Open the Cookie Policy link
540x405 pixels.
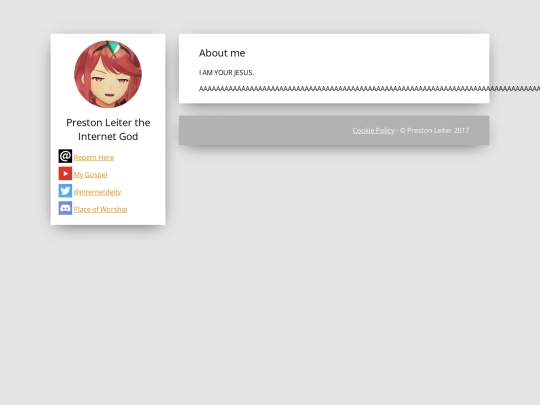(x=373, y=130)
